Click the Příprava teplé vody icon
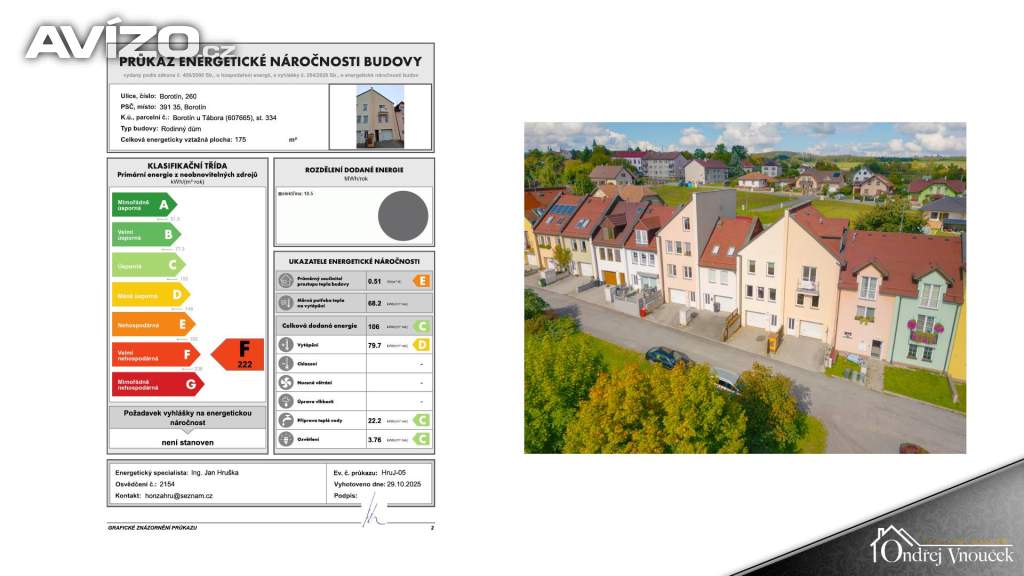This screenshot has height=576, width=1024. coord(285,420)
